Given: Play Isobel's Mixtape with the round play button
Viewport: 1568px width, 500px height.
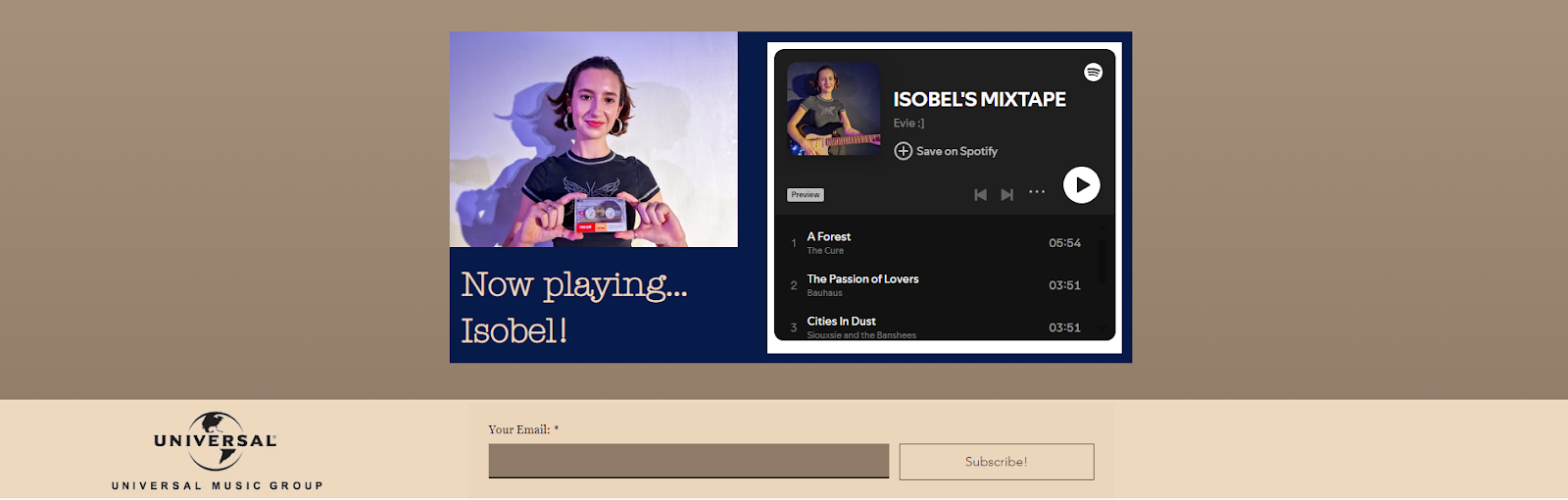Looking at the screenshot, I should [1082, 184].
